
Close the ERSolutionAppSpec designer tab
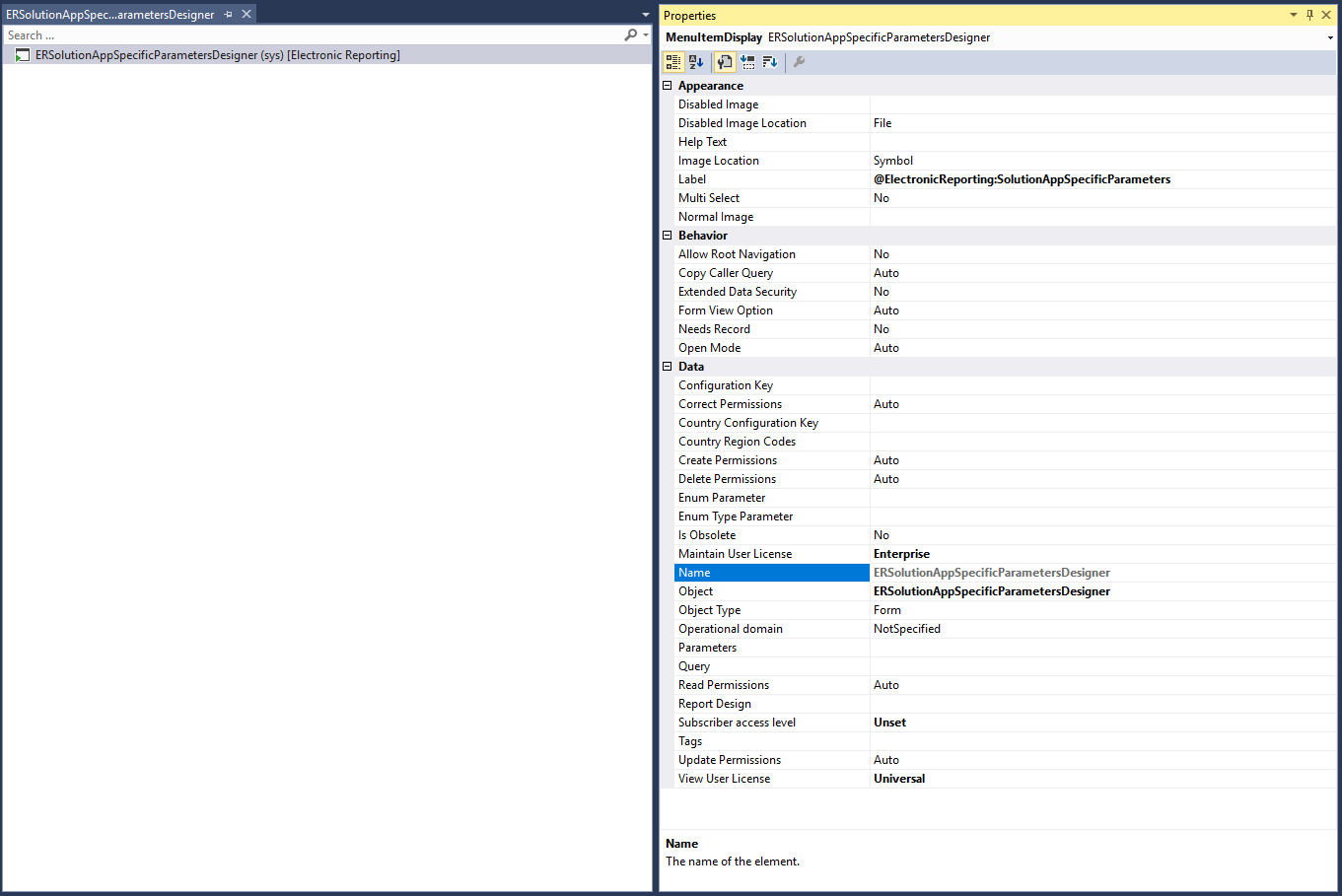(247, 15)
